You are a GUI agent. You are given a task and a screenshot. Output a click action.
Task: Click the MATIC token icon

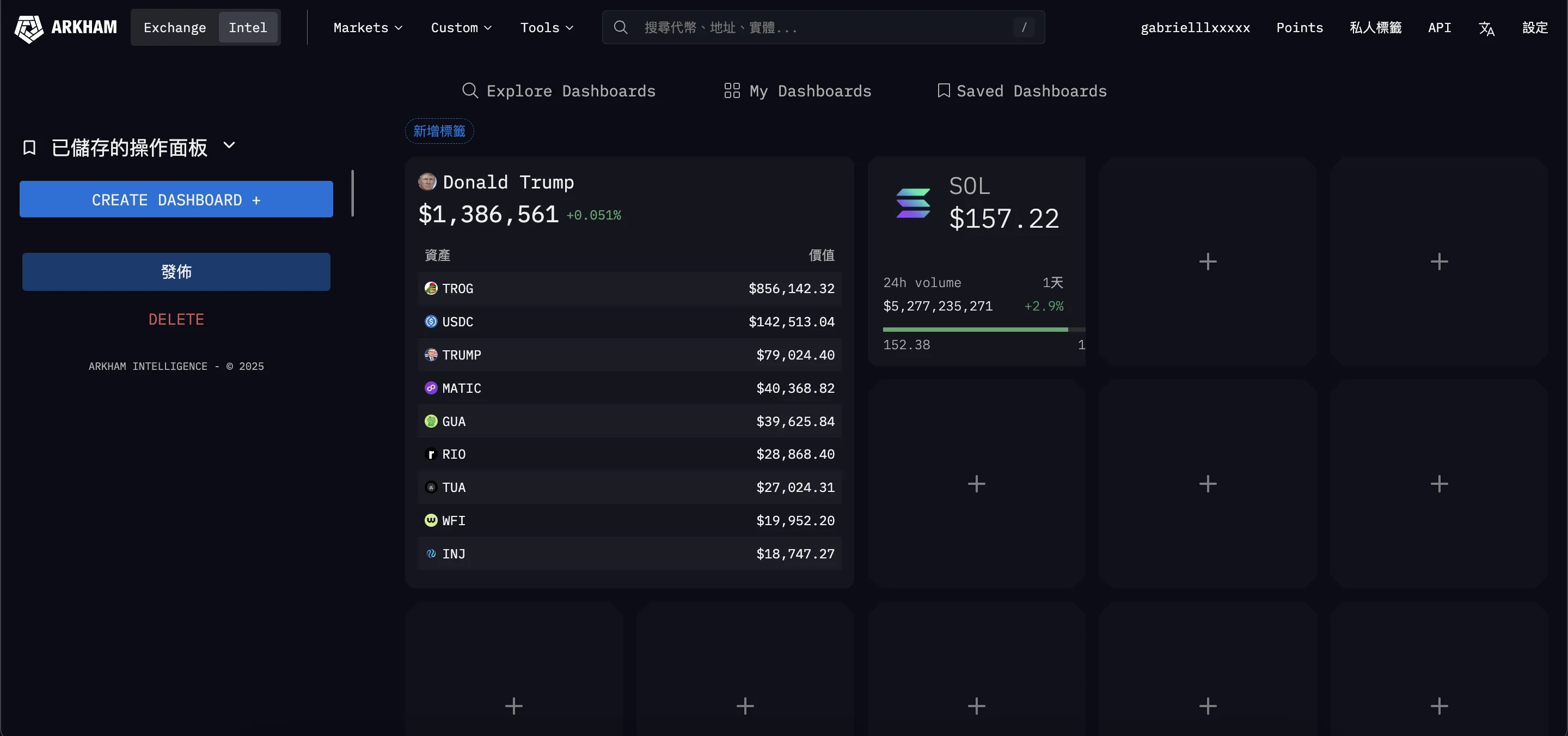point(431,388)
